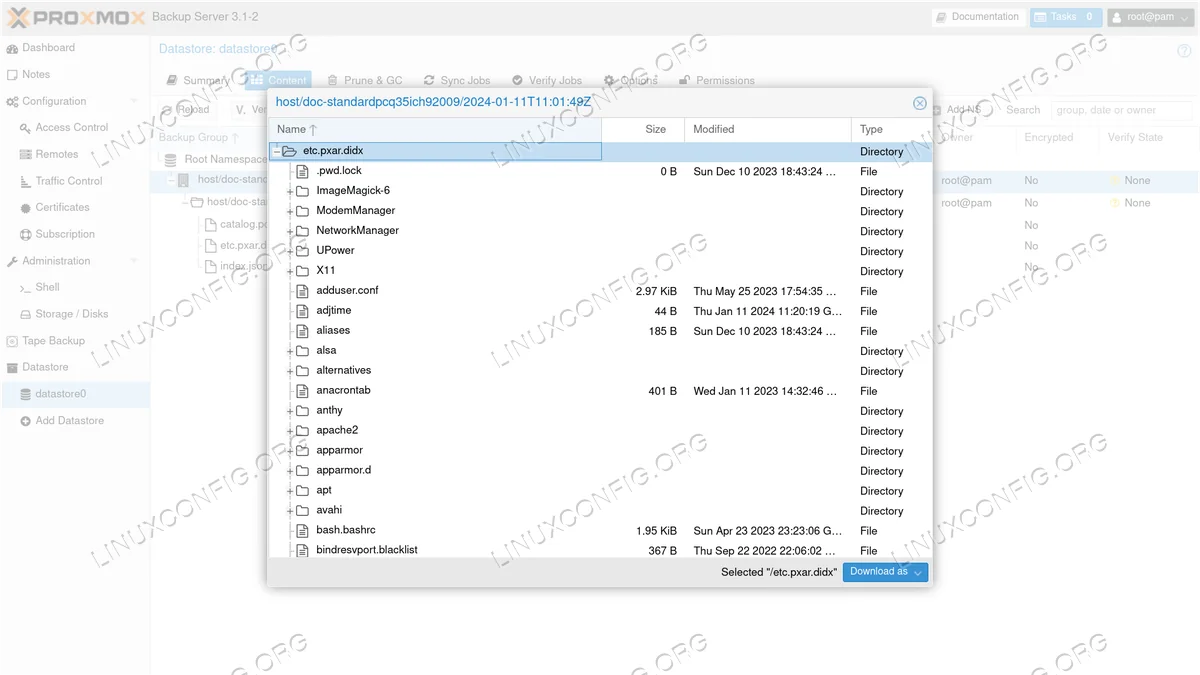Expand the ModemManager directory
1200x675 pixels.
tap(289, 211)
